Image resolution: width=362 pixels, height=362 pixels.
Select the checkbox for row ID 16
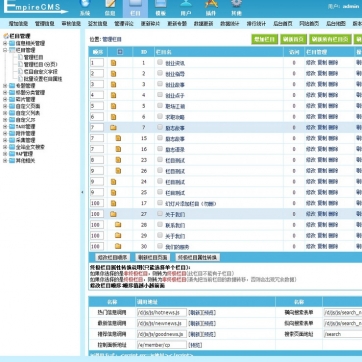pos(160,149)
